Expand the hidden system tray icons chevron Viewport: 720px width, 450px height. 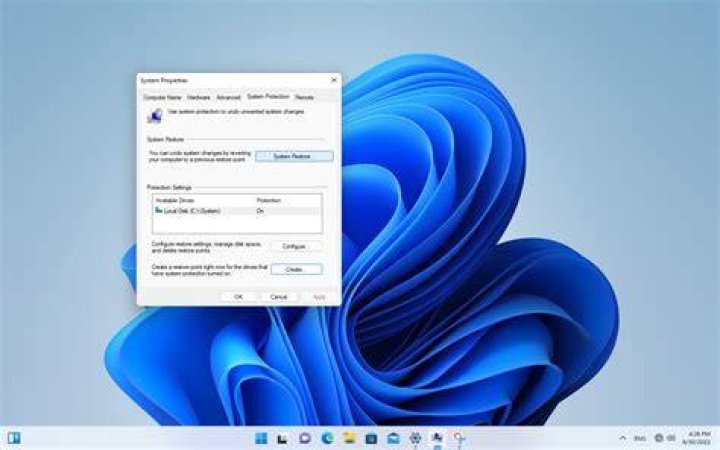tap(623, 438)
